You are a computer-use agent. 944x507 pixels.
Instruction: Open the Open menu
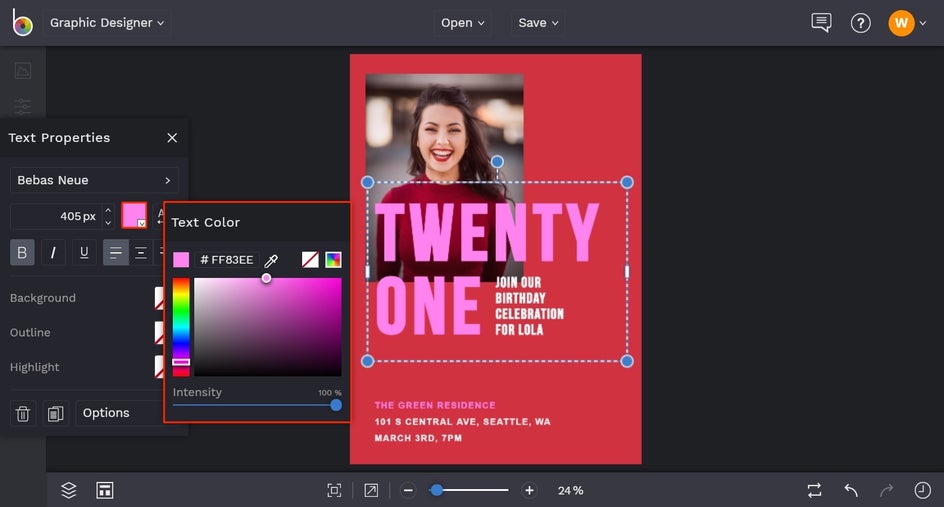coord(462,23)
